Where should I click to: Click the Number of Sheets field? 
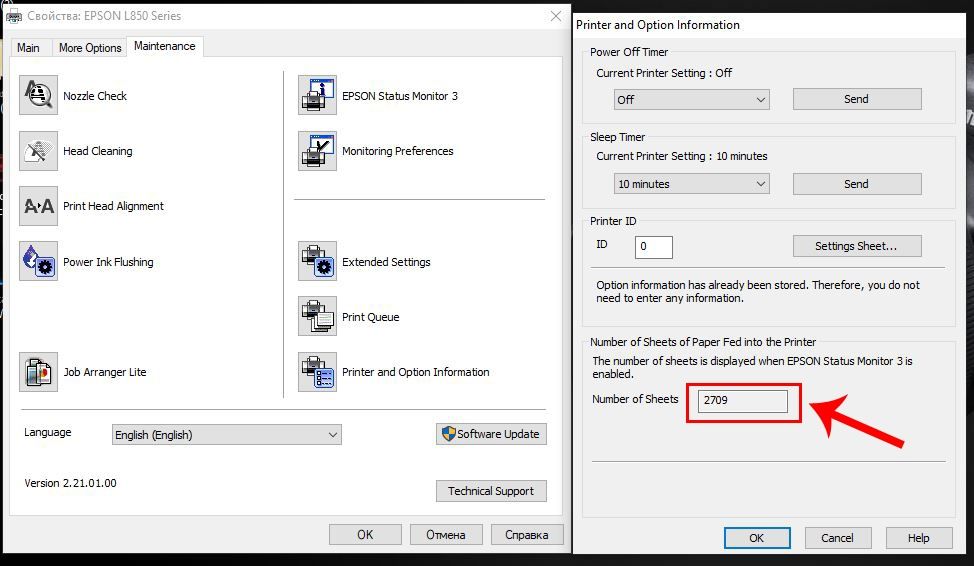743,401
